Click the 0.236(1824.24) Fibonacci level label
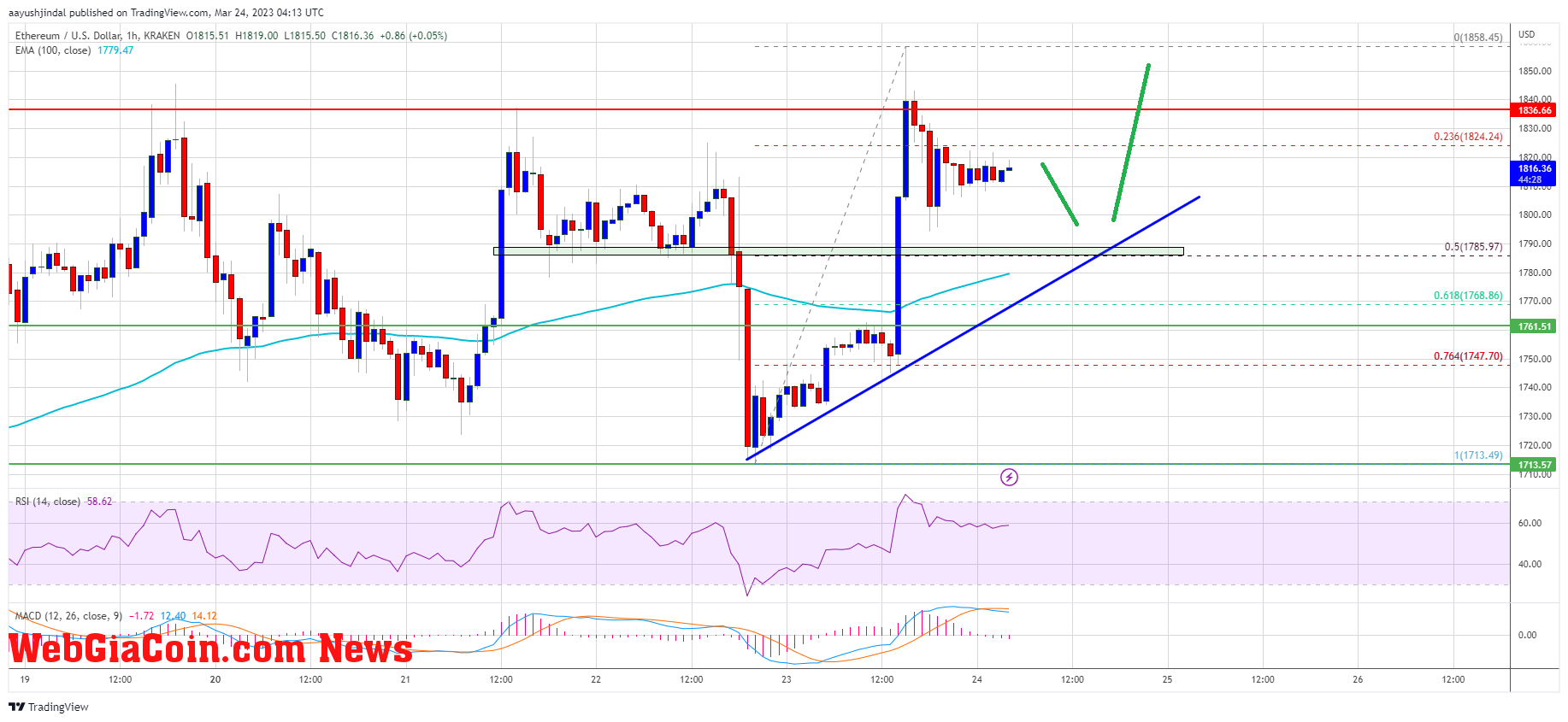 pyautogui.click(x=1468, y=137)
